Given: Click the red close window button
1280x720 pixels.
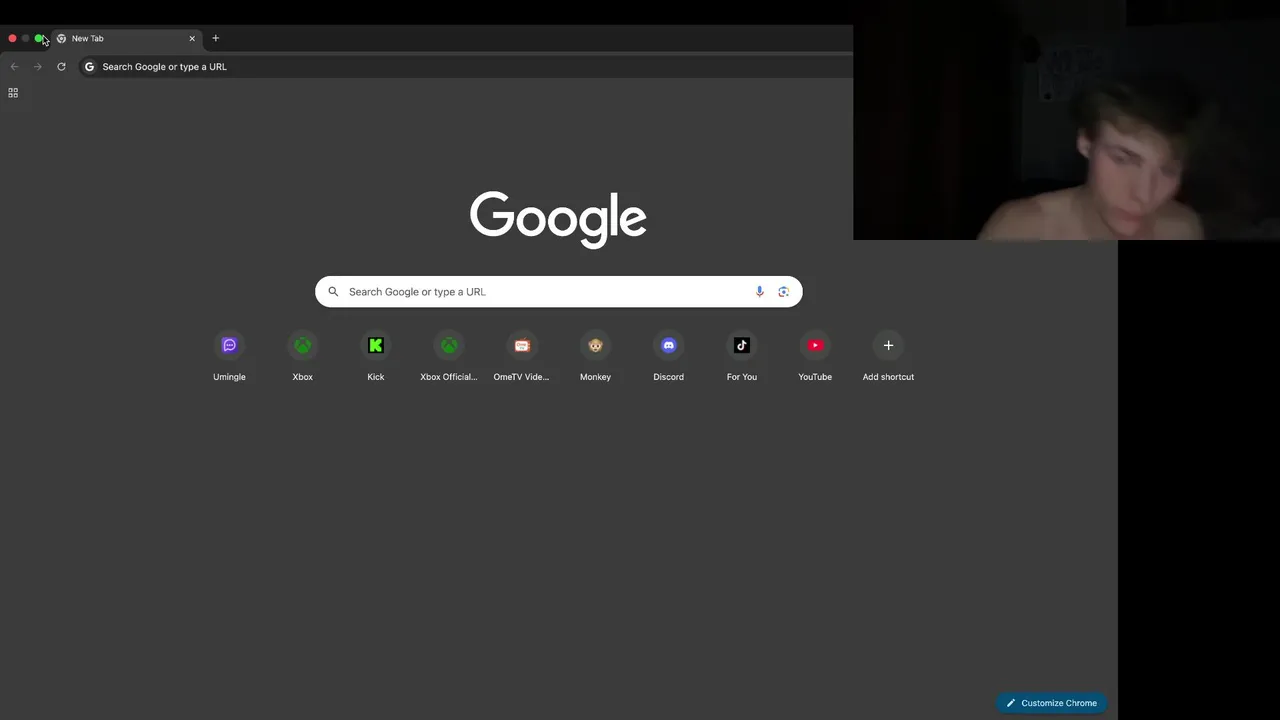Looking at the screenshot, I should 12,38.
